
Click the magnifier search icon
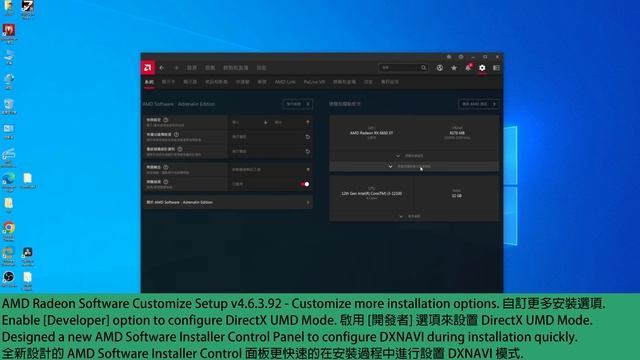[424, 68]
